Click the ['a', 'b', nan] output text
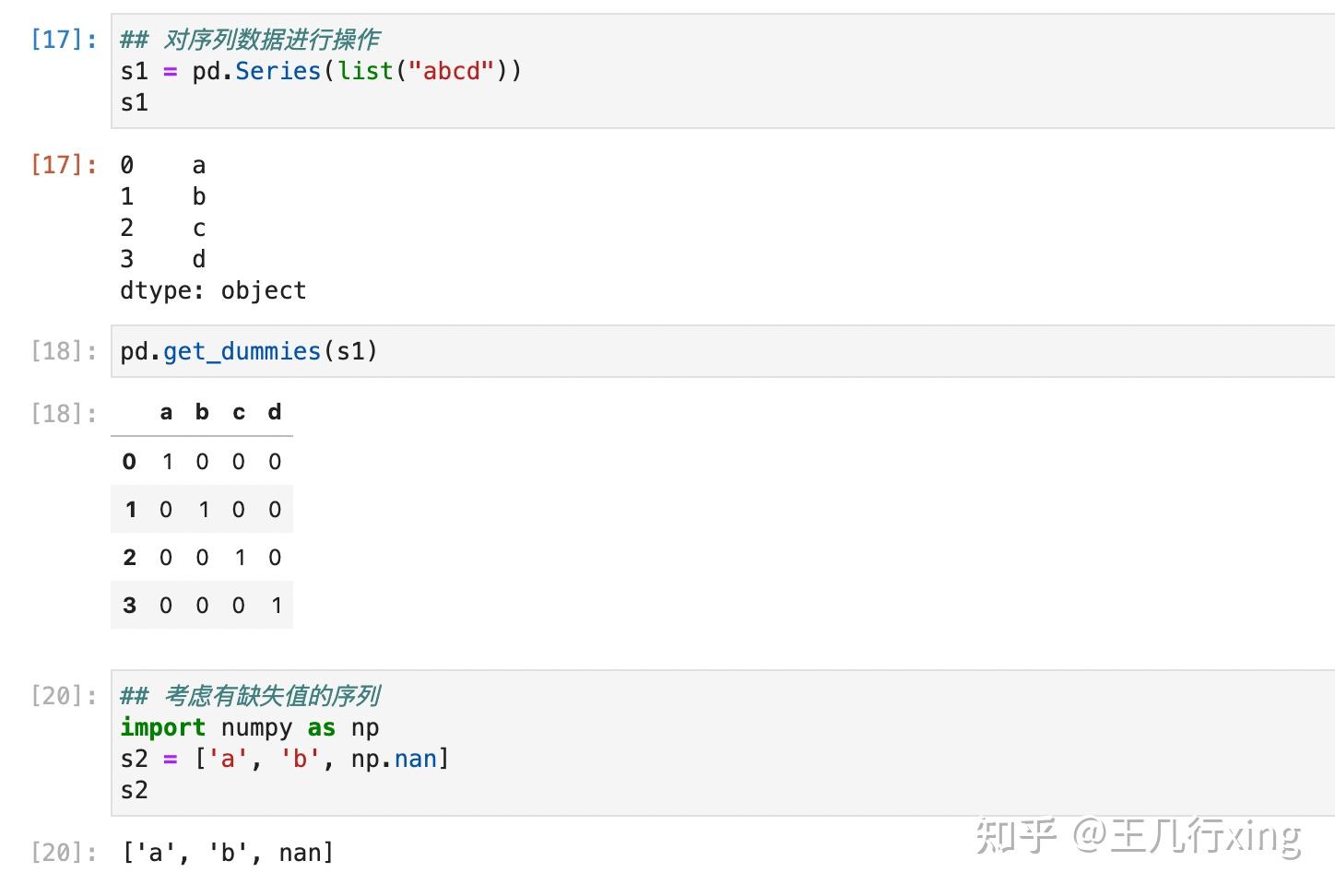This screenshot has height=896, width=1335. point(228,853)
